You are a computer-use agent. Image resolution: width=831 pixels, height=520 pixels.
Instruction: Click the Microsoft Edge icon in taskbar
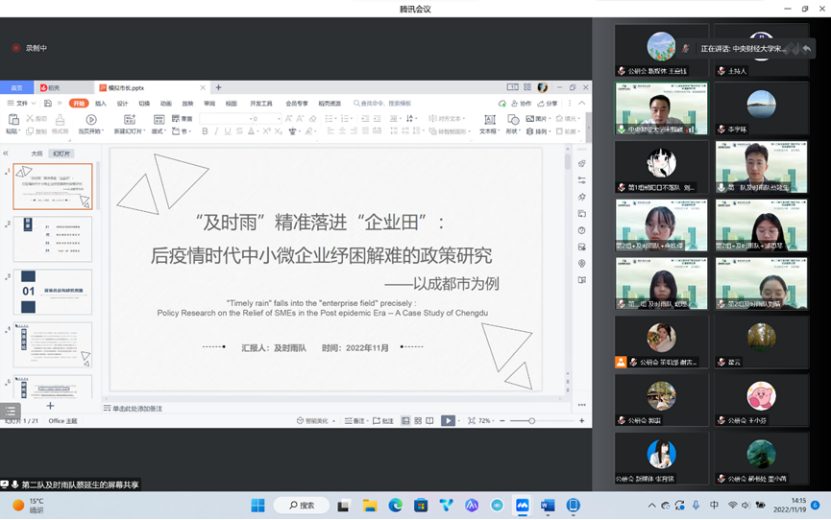tap(395, 505)
